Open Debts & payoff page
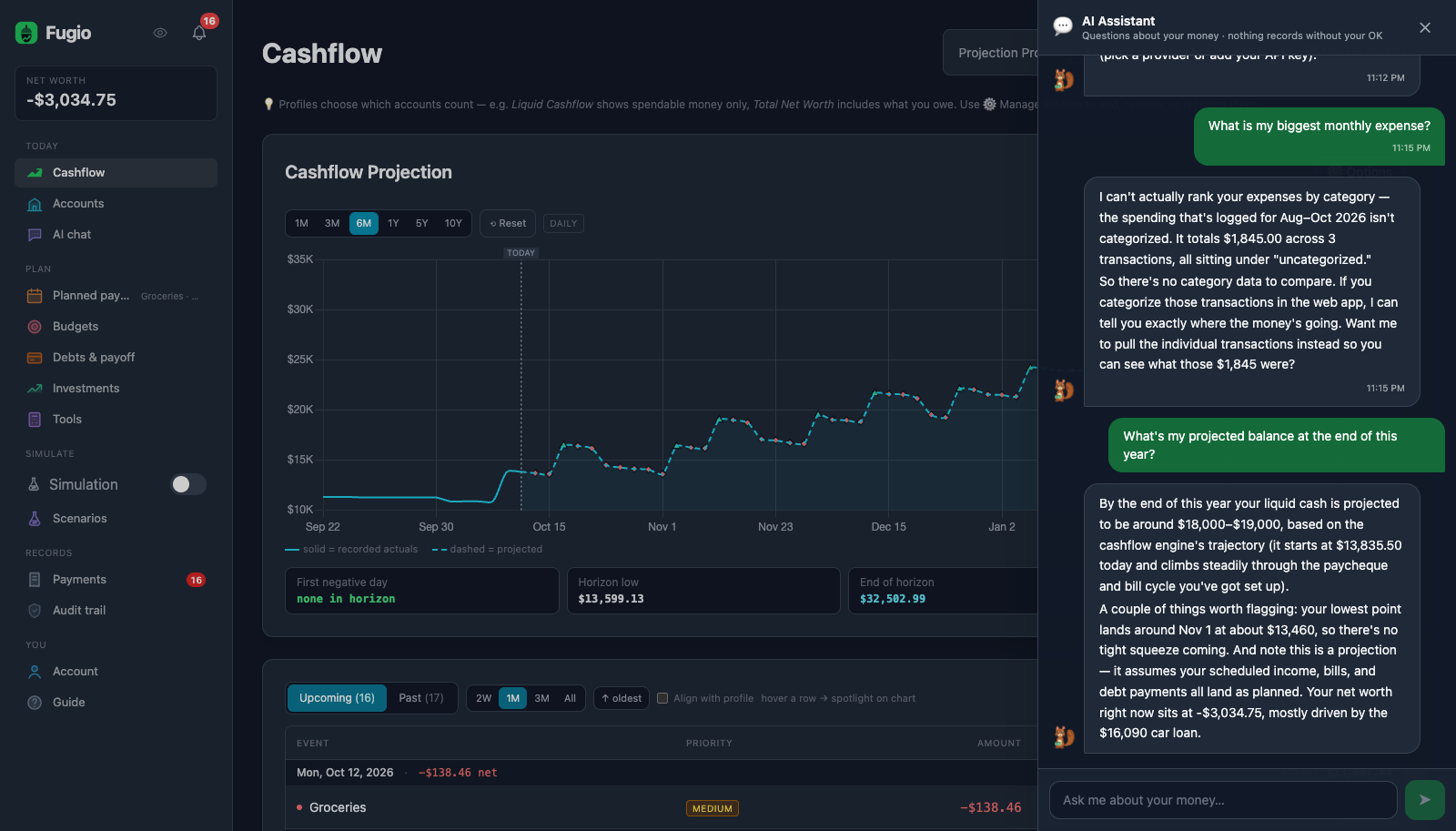Screen dimensions: 1456x831 [116, 358]
